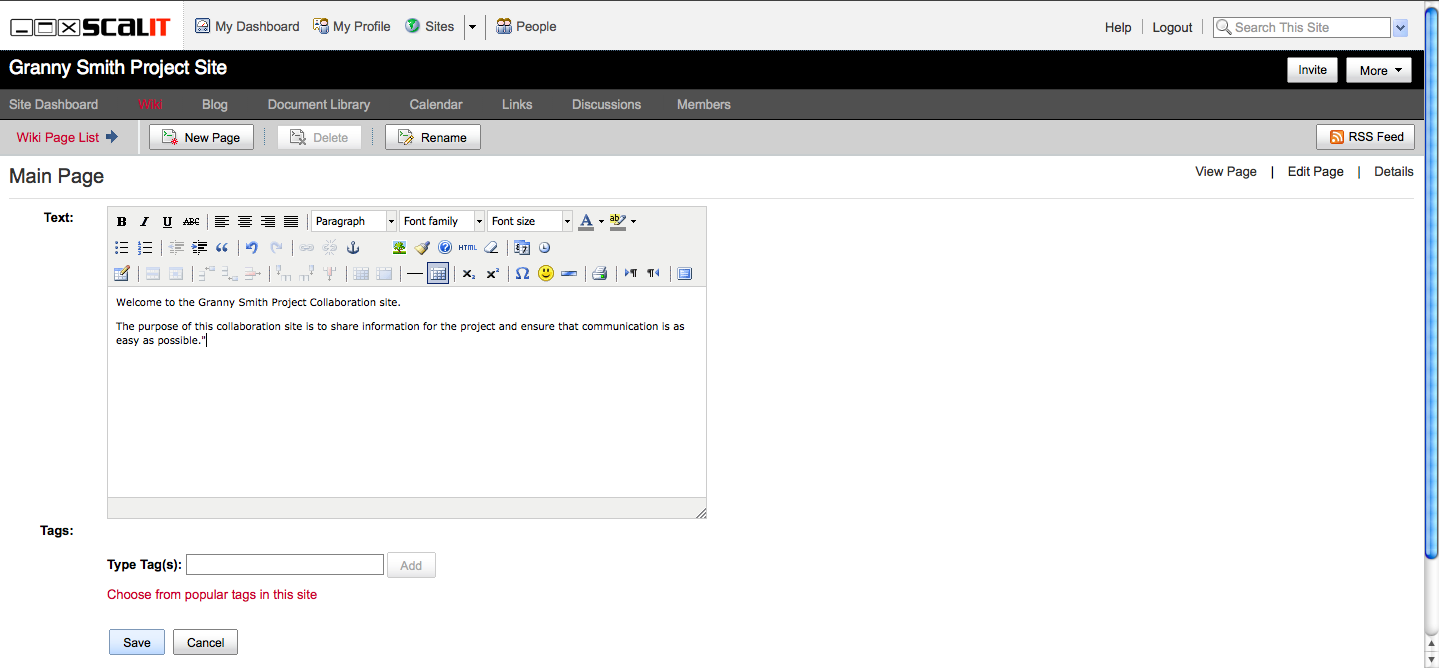Image resolution: width=1439 pixels, height=668 pixels.
Task: Insert current time clock icon
Action: [545, 248]
